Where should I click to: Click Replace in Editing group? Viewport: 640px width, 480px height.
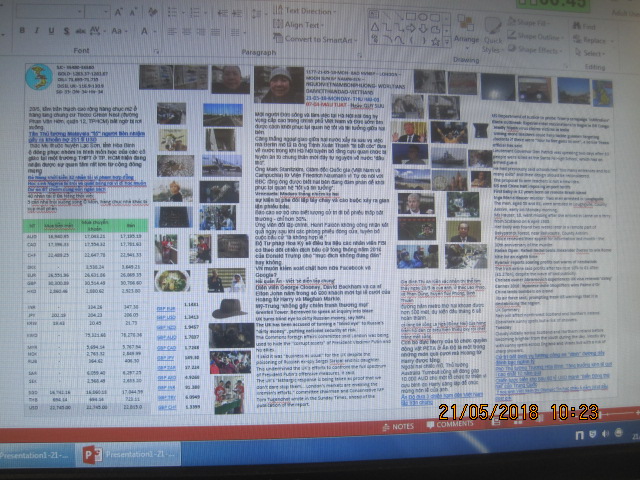593,40
